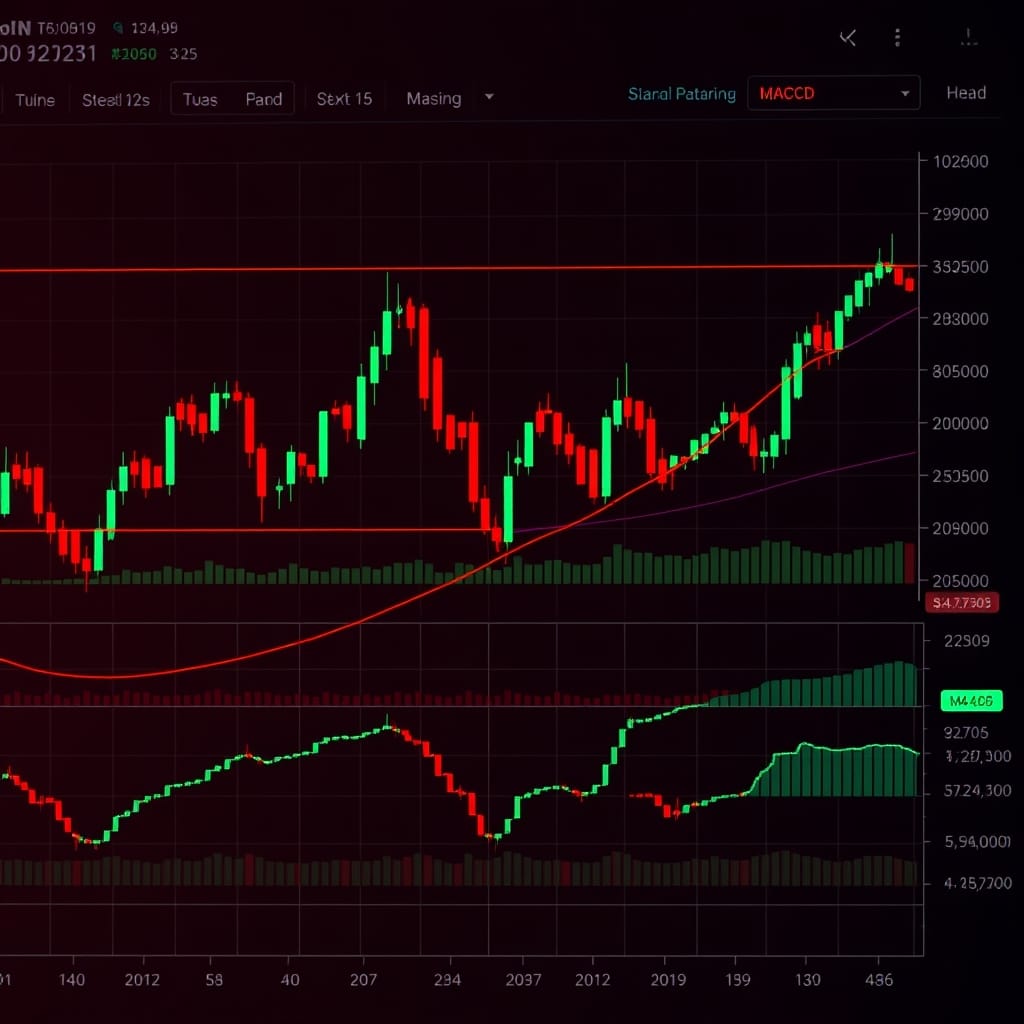Image resolution: width=1024 pixels, height=1024 pixels.
Task: Open the three-dot overflow menu icon
Action: [897, 37]
